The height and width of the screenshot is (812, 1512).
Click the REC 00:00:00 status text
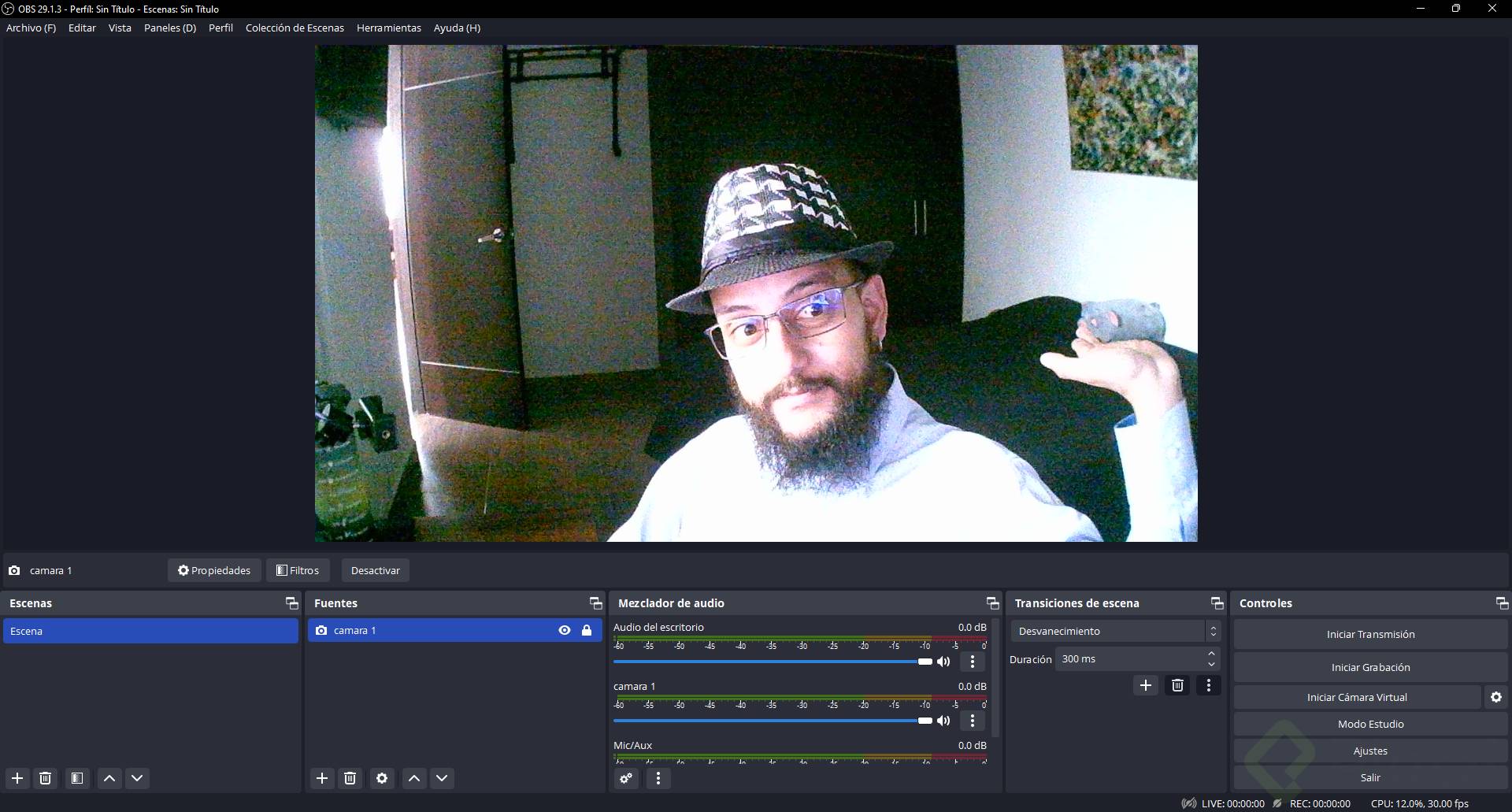(1320, 803)
